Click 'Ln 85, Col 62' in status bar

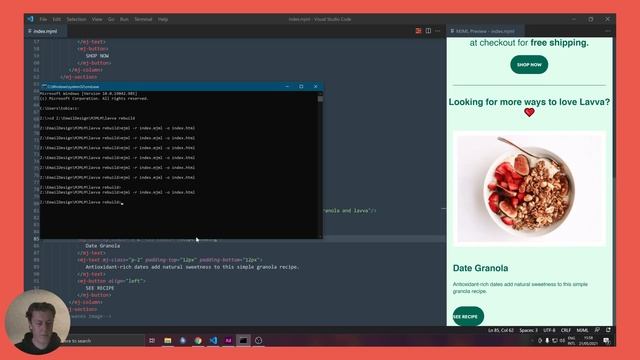tap(501, 330)
